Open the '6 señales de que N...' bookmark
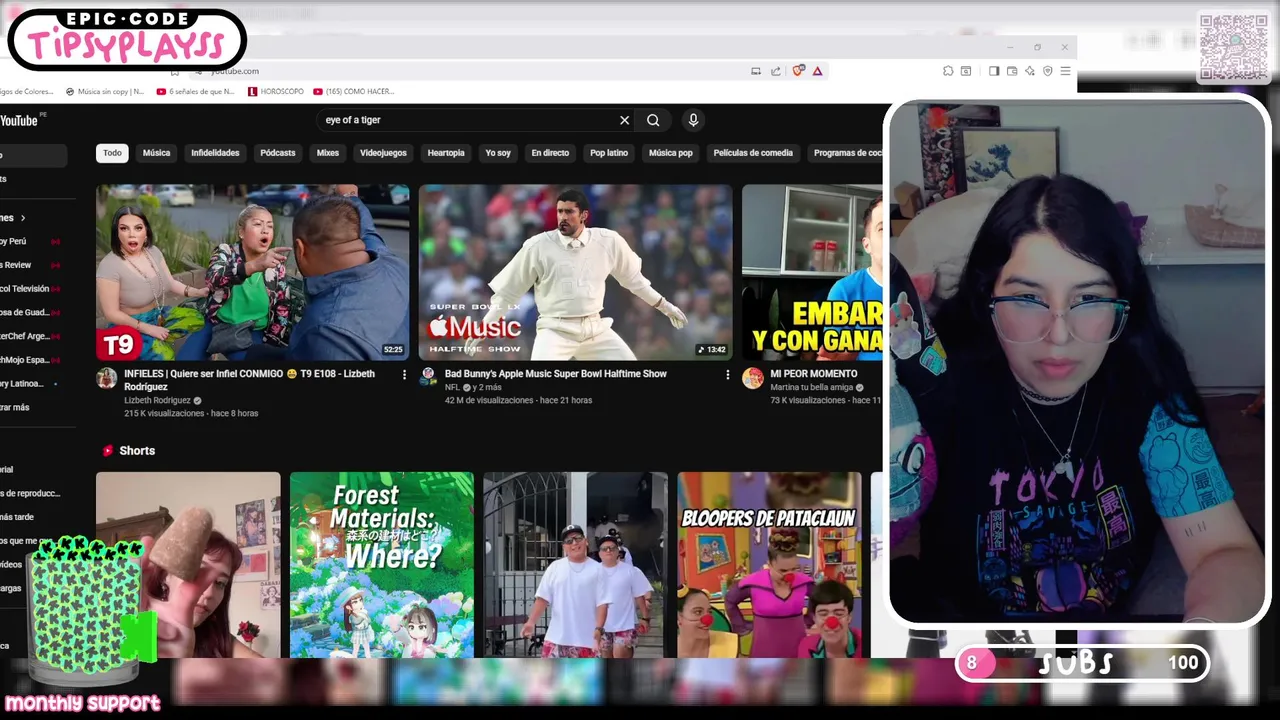The width and height of the screenshot is (1280, 720). 196,91
